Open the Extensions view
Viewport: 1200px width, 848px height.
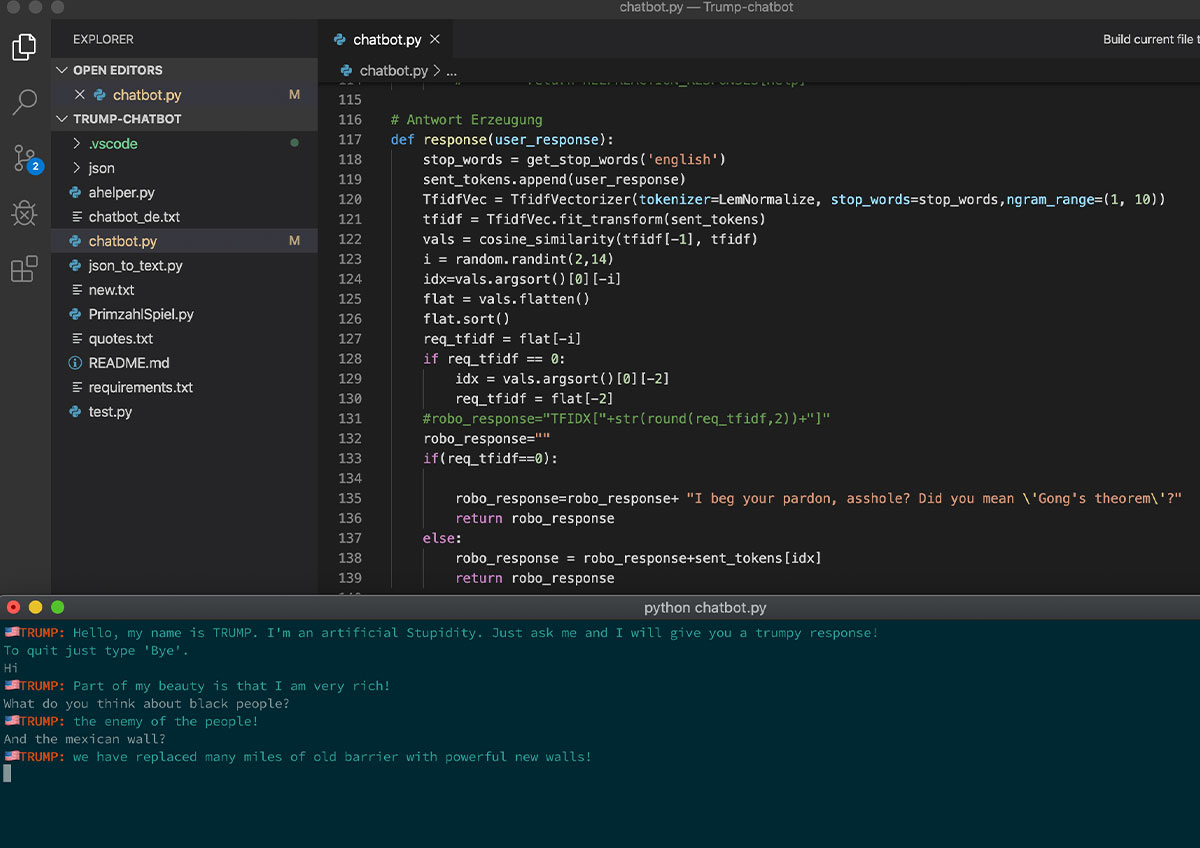[x=24, y=268]
